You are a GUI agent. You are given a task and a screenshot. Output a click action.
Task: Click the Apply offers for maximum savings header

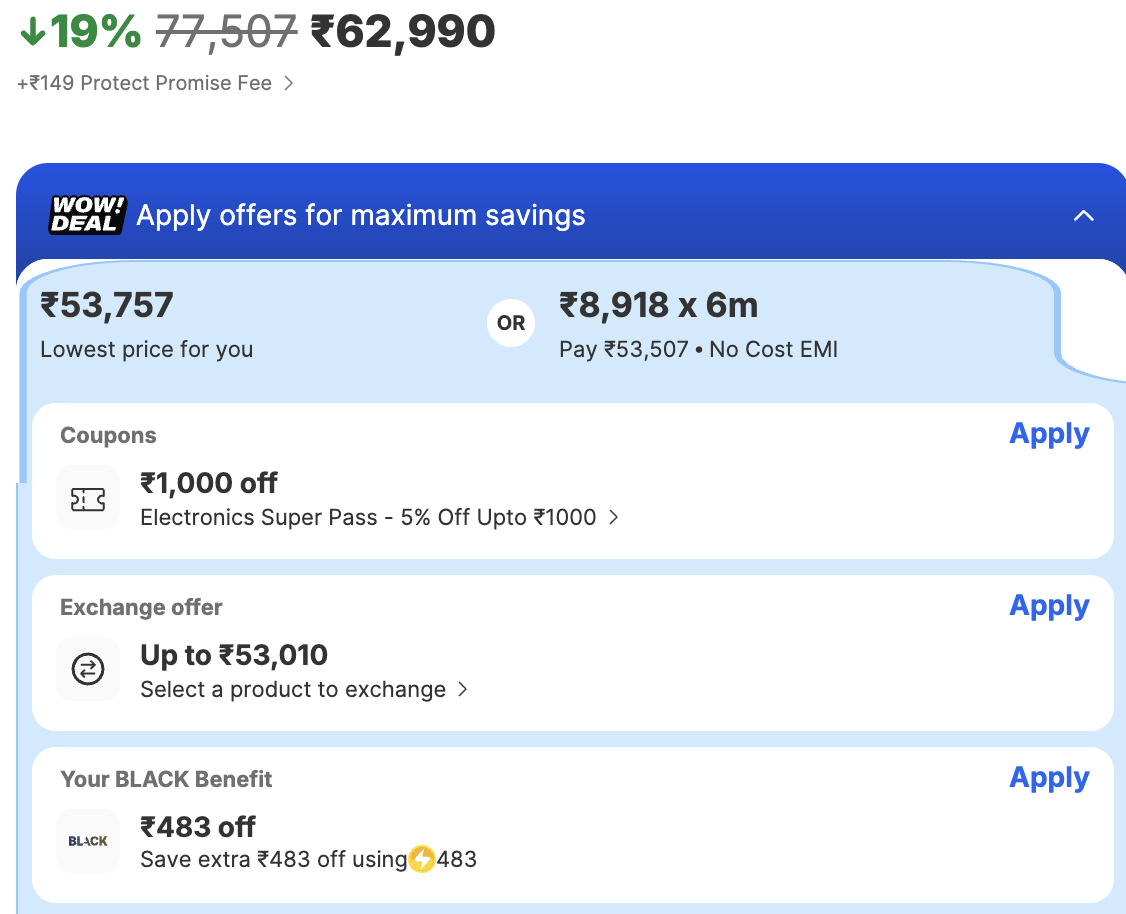click(x=361, y=216)
